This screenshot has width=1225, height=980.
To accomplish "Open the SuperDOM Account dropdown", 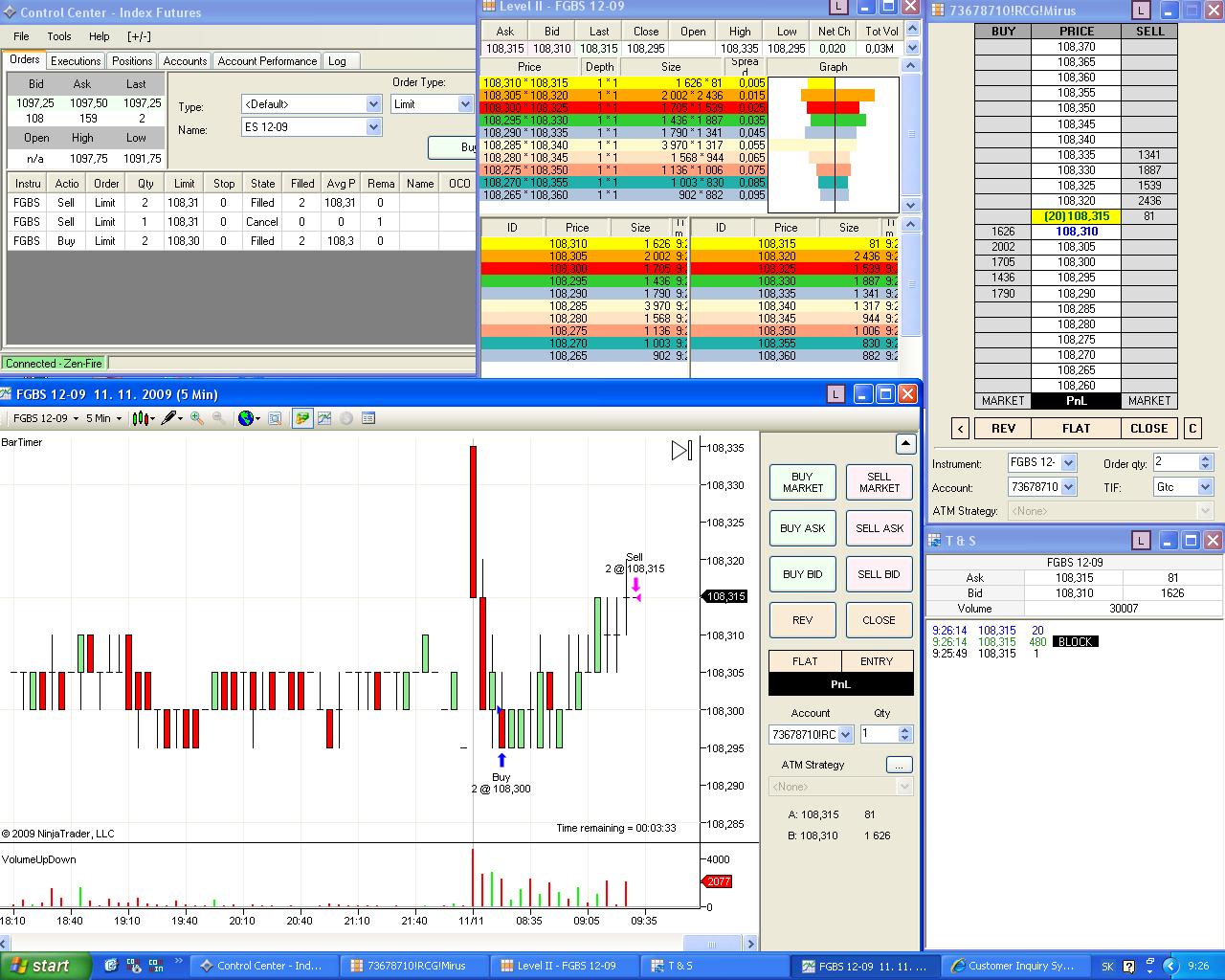I will (x=1042, y=487).
